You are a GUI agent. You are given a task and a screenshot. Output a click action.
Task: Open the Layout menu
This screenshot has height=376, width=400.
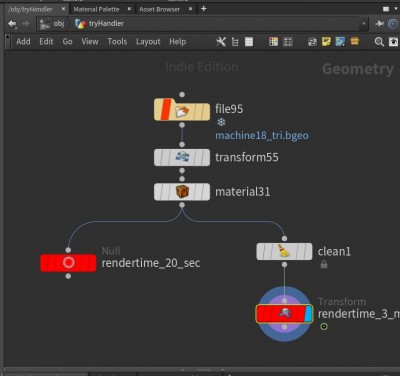[x=148, y=42]
